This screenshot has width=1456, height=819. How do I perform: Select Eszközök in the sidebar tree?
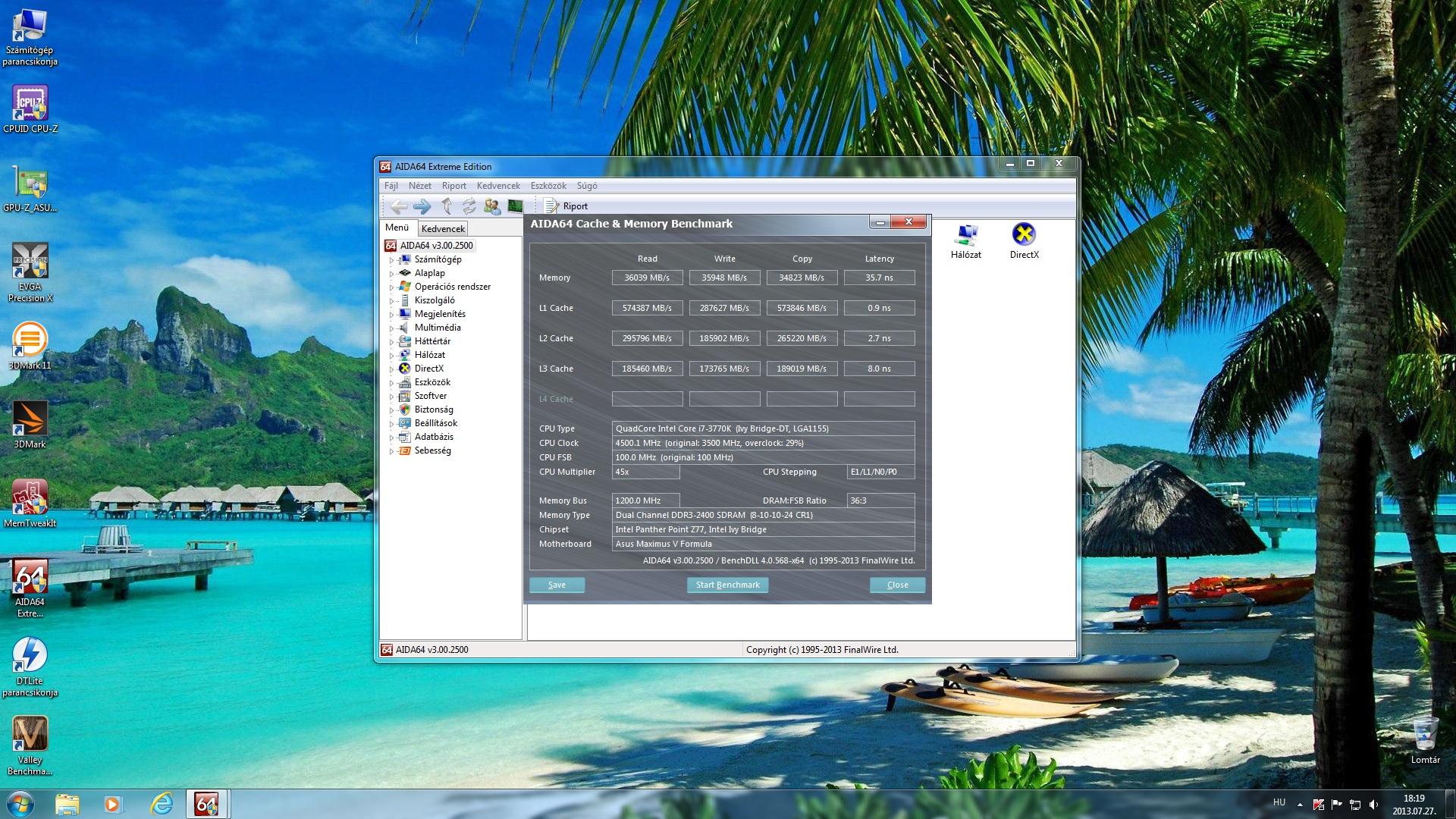point(432,382)
